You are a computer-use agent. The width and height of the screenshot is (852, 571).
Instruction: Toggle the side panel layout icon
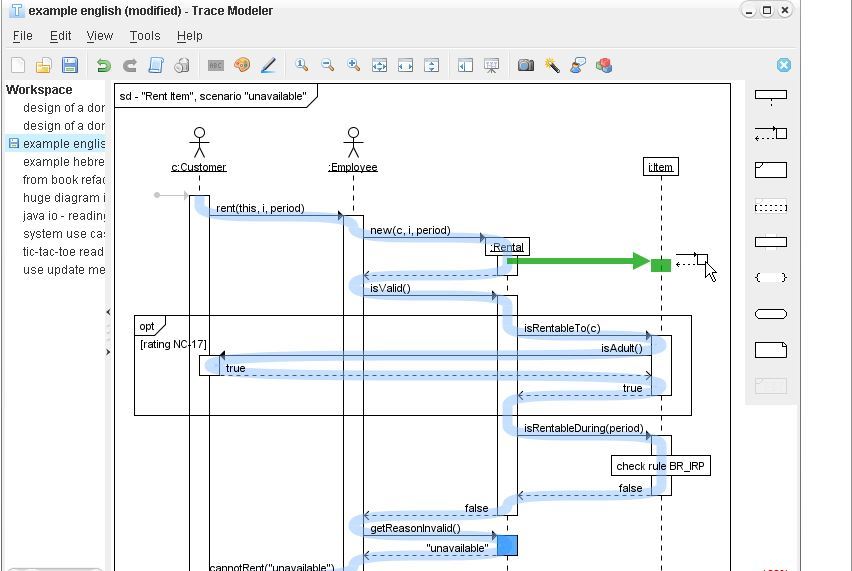(465, 66)
